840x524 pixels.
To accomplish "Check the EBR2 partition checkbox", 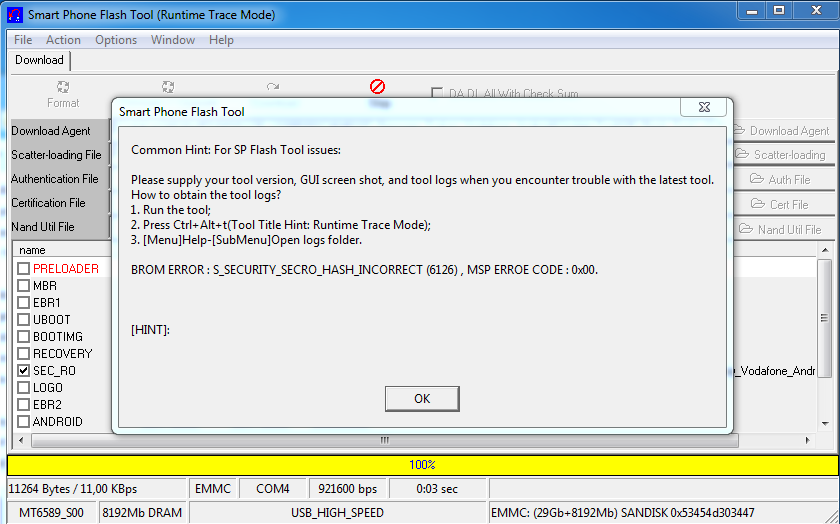I will (24, 405).
